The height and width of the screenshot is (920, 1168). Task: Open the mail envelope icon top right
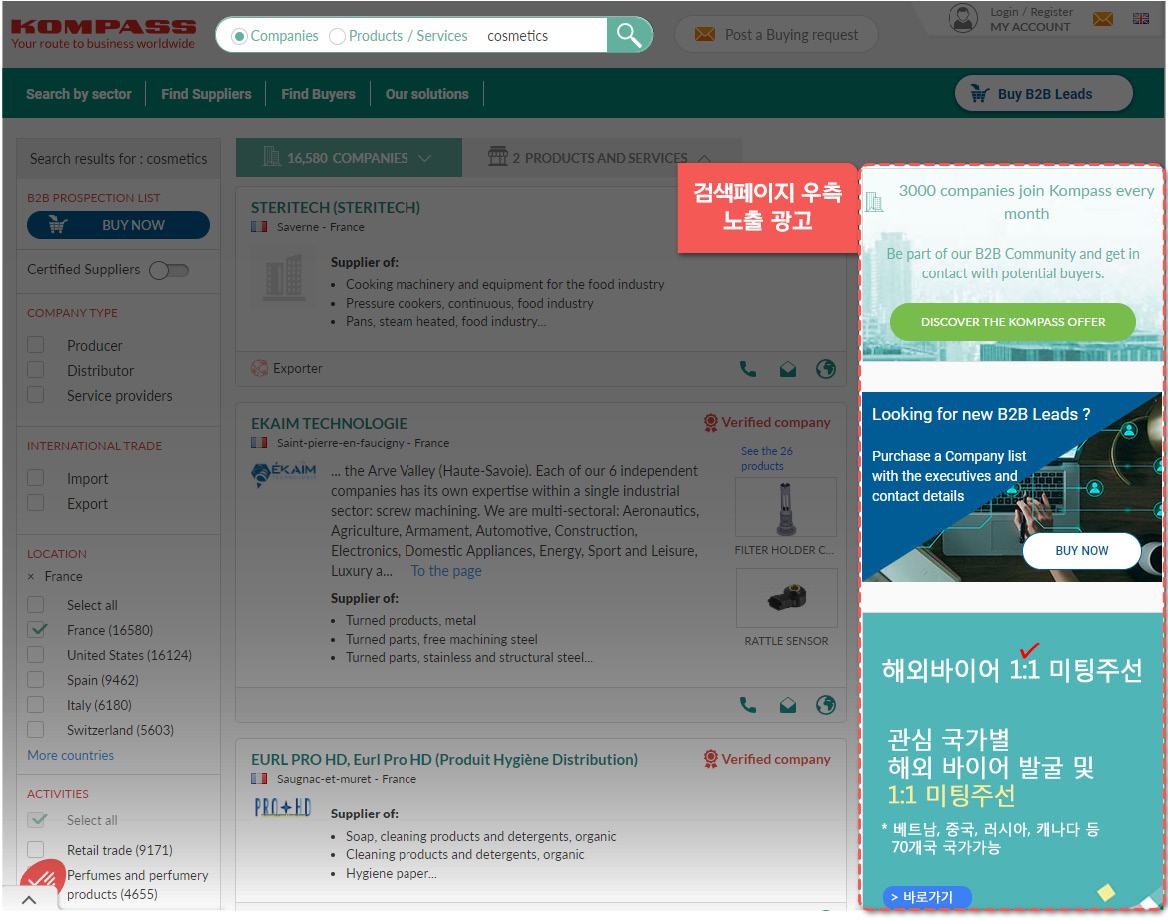point(1103,18)
